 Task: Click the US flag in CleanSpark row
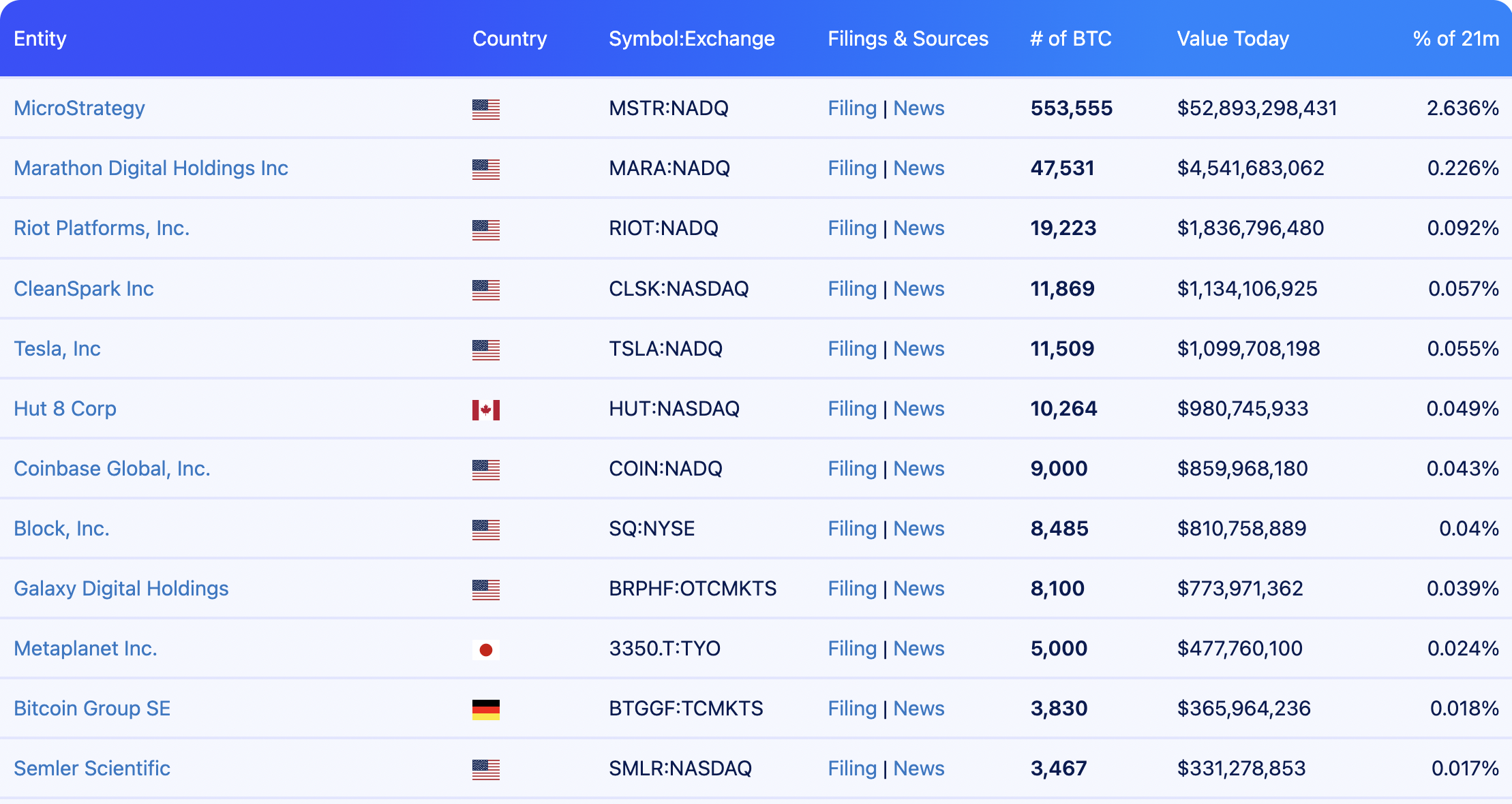click(485, 290)
